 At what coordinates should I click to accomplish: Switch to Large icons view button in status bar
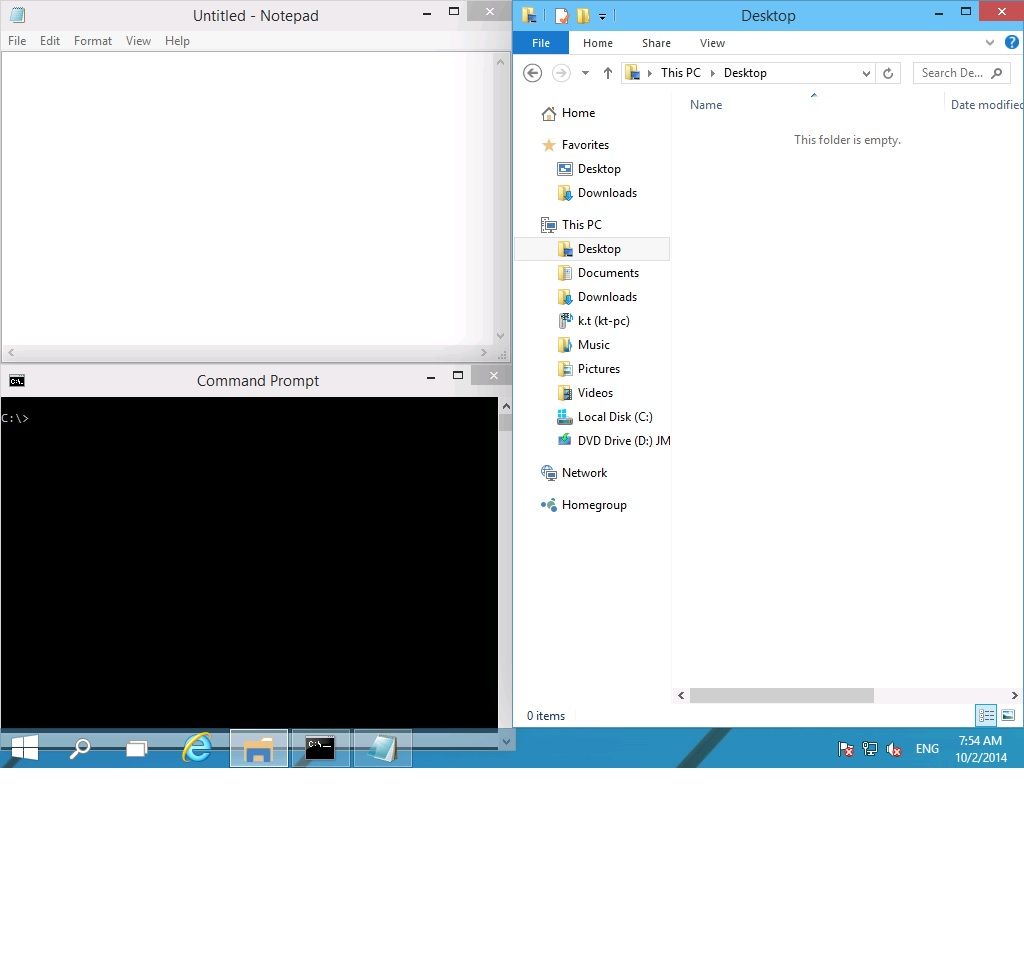(x=1008, y=716)
